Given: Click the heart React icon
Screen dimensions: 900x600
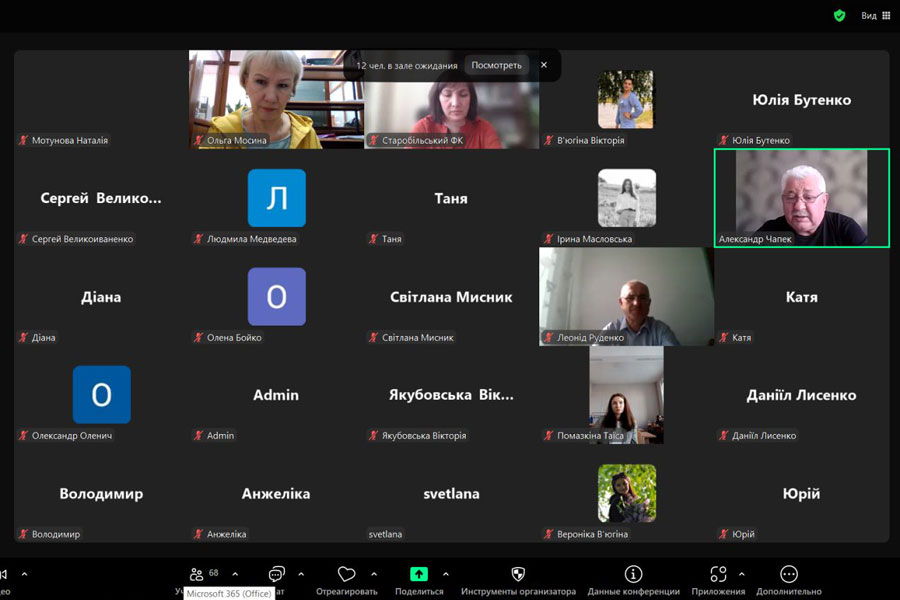Looking at the screenshot, I should 347,574.
